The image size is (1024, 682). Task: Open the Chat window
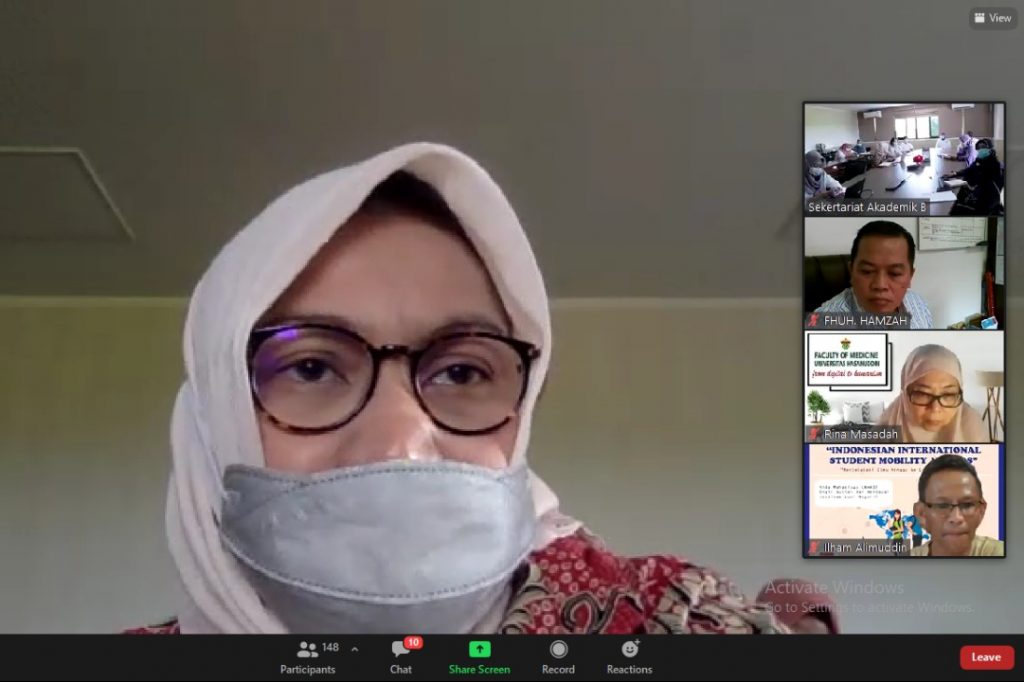pyautogui.click(x=400, y=656)
